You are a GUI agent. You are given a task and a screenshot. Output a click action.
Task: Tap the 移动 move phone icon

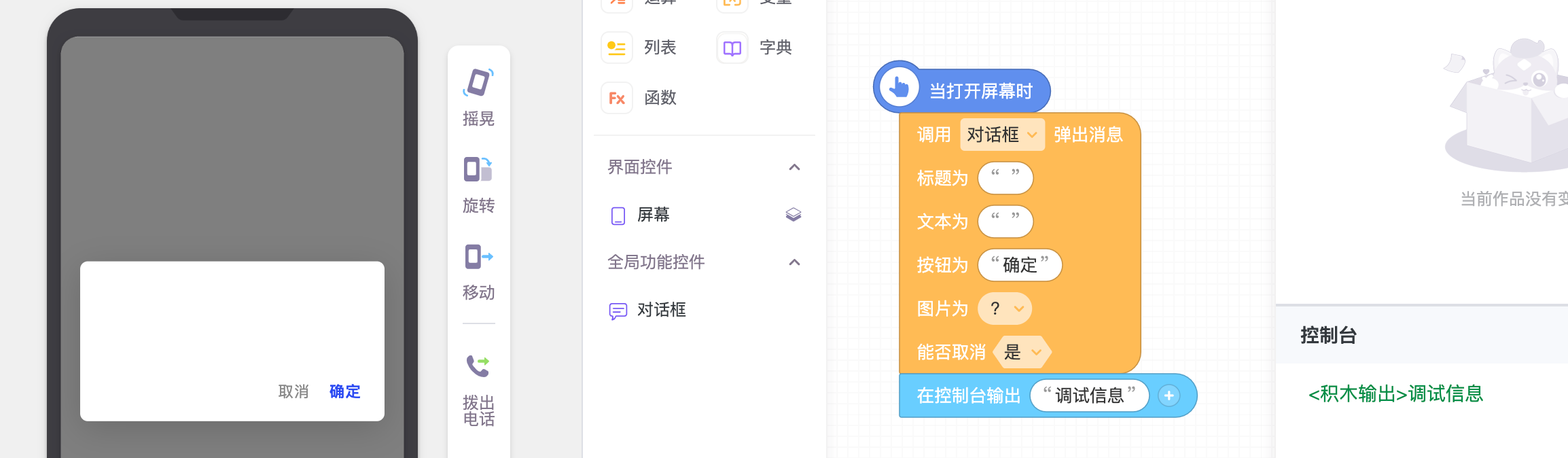tap(478, 257)
